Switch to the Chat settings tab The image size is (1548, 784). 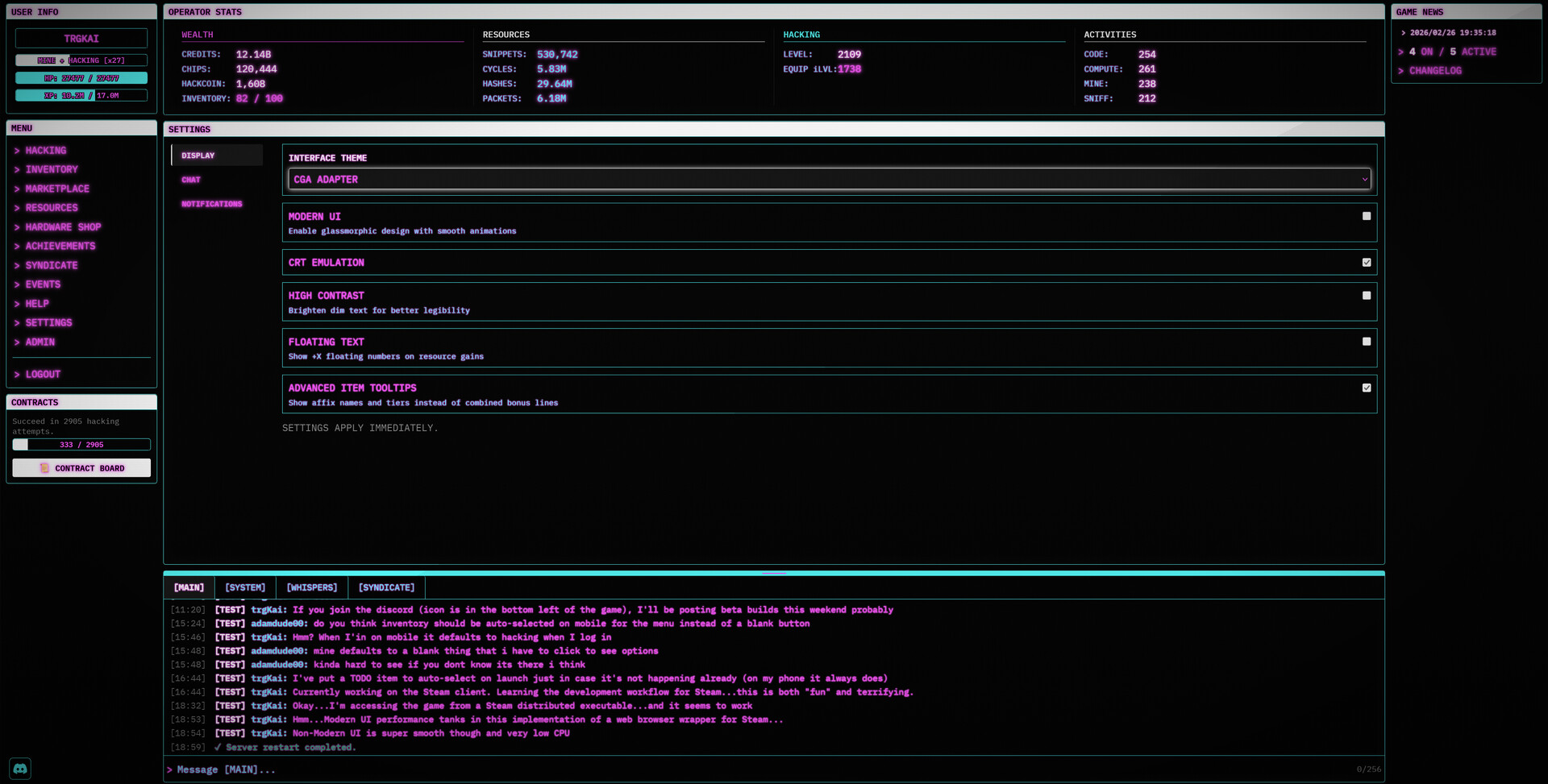[191, 180]
